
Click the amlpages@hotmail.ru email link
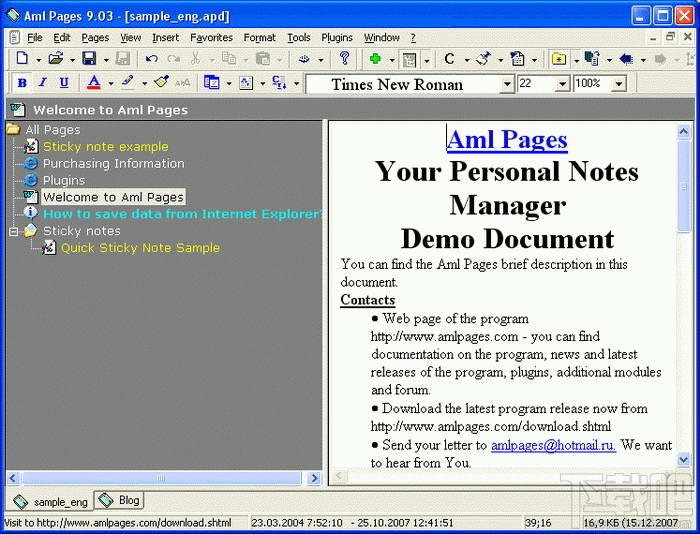tap(553, 445)
